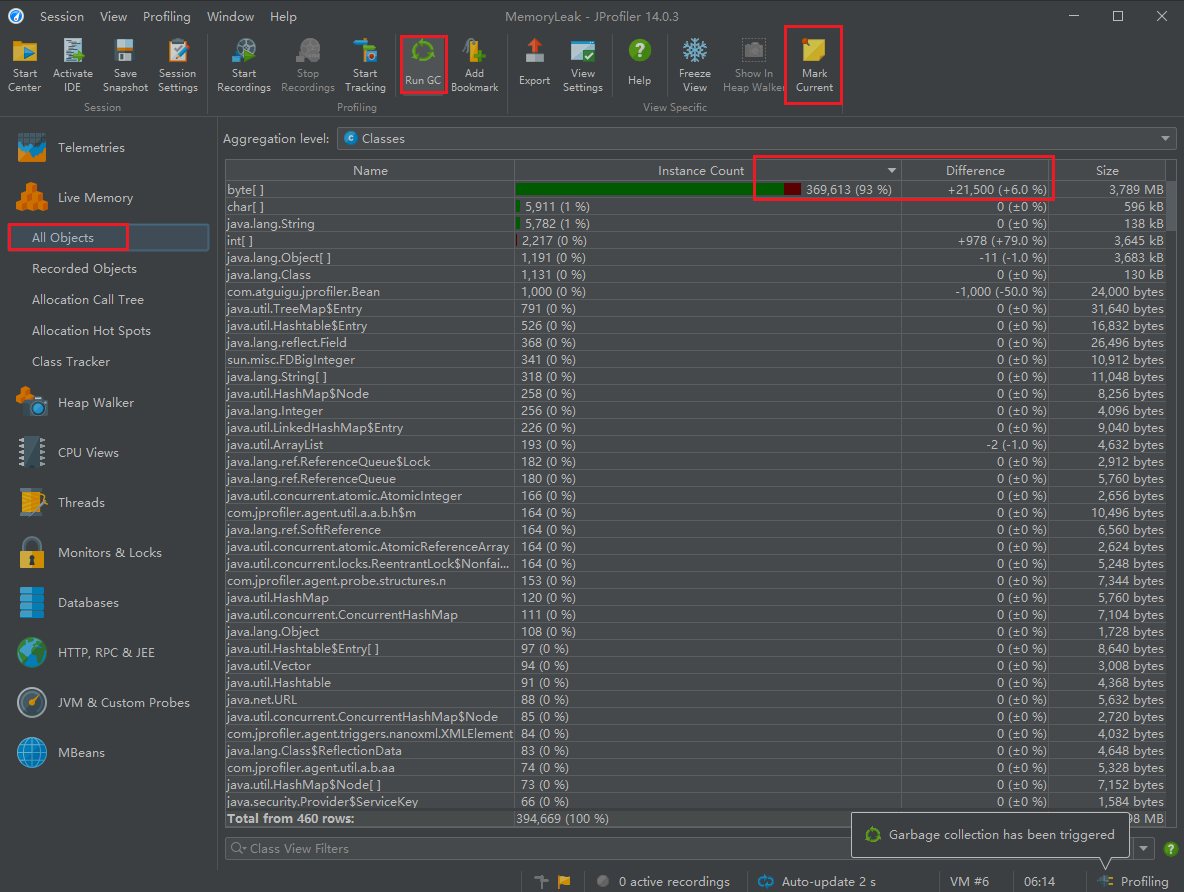Click the Start Tracking icon
The width and height of the screenshot is (1184, 892).
pos(365,66)
